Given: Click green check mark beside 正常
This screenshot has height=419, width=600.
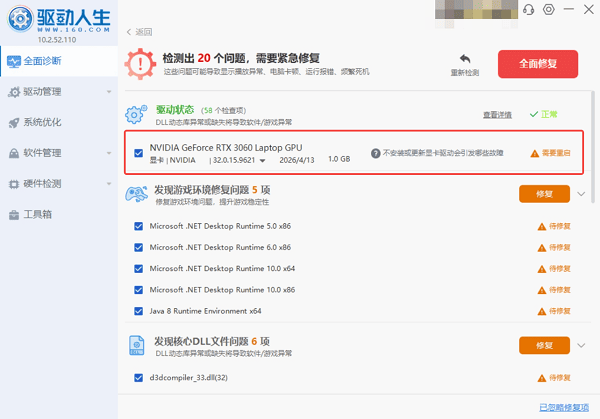Looking at the screenshot, I should (534, 114).
